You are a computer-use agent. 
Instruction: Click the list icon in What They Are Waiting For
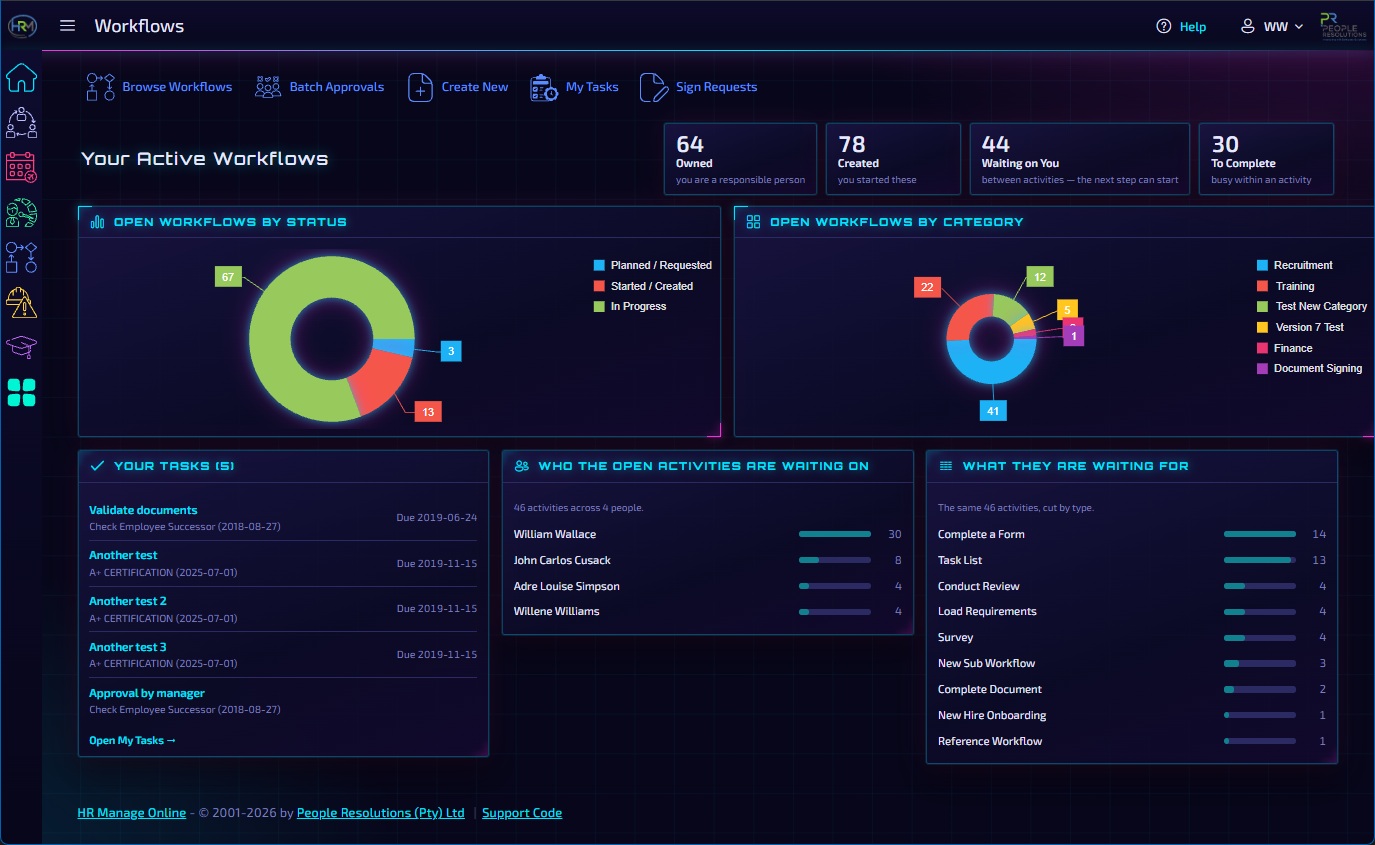click(946, 466)
